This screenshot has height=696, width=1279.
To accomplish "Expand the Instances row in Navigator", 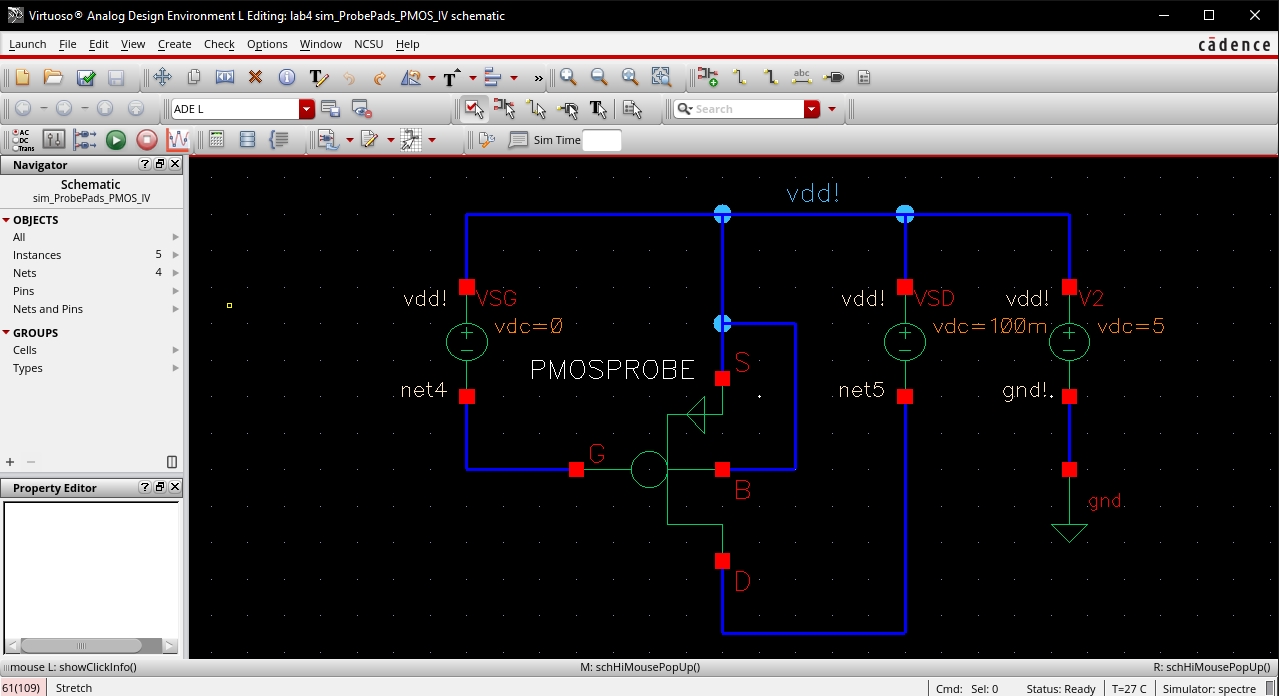I will pyautogui.click(x=175, y=255).
